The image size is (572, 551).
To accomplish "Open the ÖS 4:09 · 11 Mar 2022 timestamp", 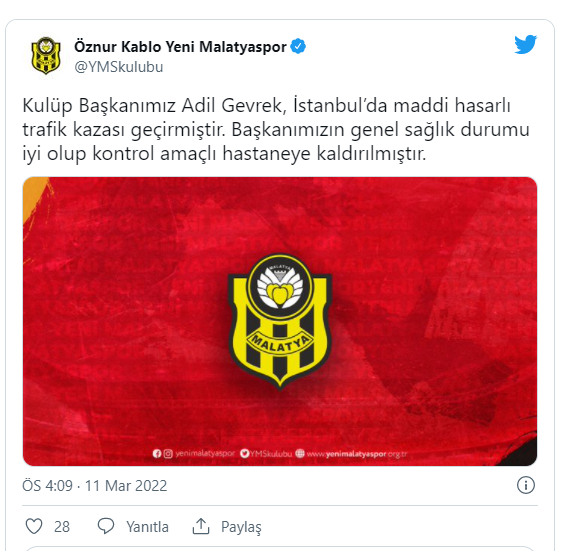I will pos(94,486).
